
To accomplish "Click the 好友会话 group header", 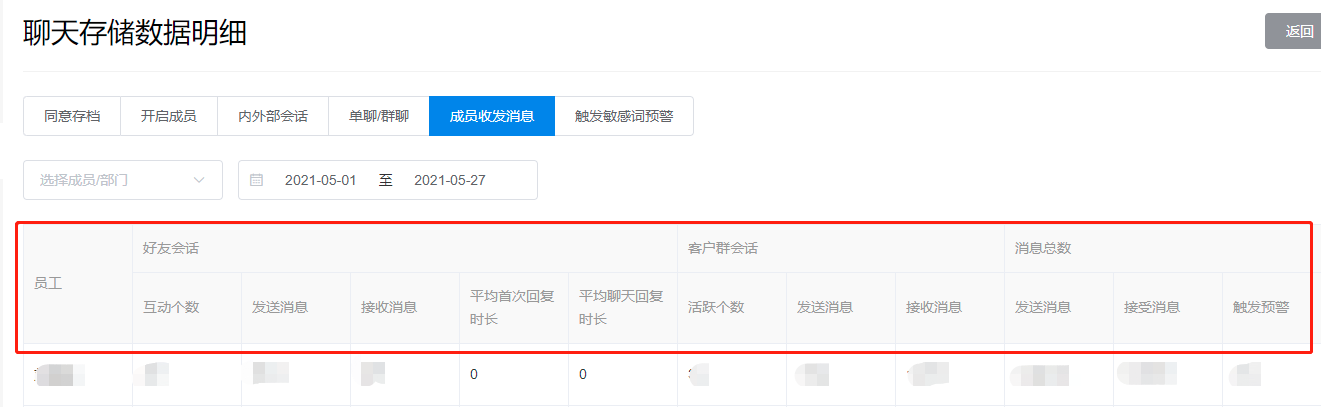I will (171, 248).
